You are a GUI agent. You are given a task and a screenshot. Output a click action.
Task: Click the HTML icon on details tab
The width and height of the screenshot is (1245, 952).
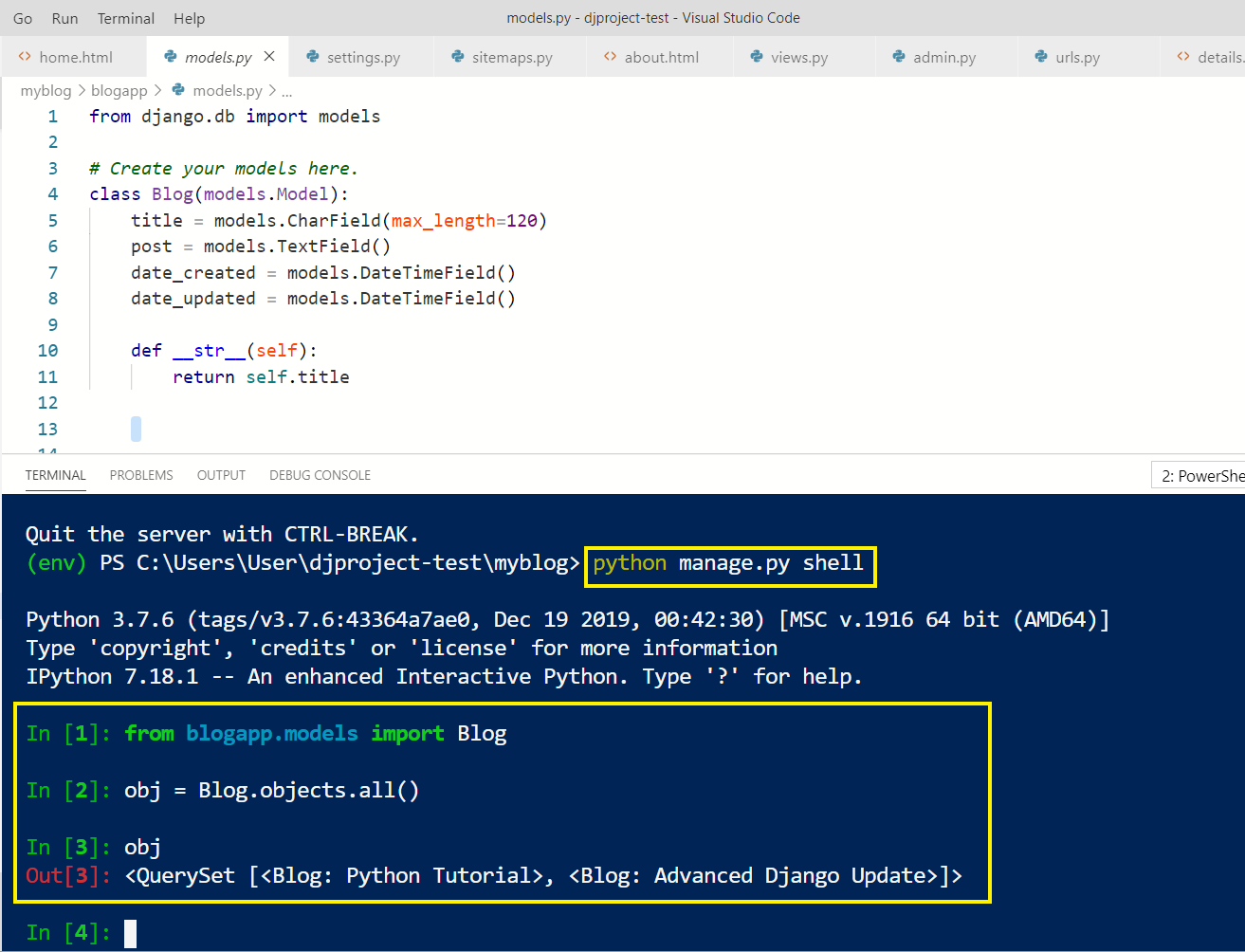(1182, 57)
